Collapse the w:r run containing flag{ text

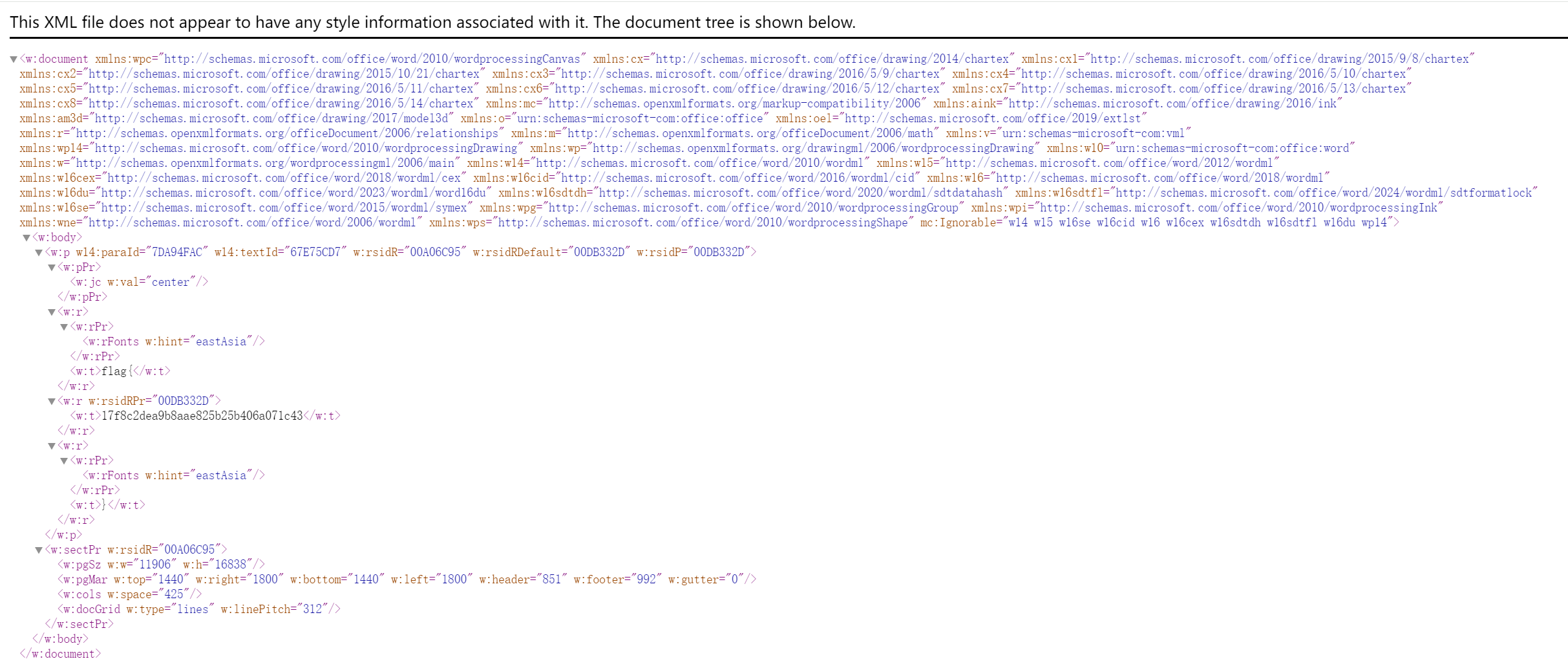pos(52,312)
